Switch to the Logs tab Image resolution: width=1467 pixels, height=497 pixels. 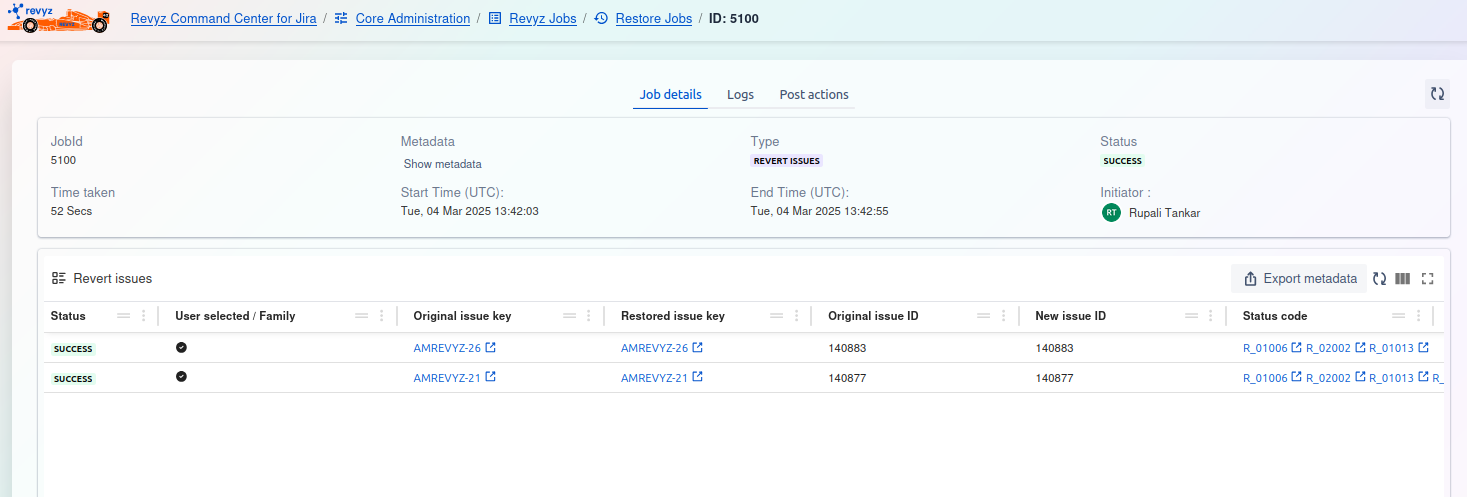coord(740,95)
